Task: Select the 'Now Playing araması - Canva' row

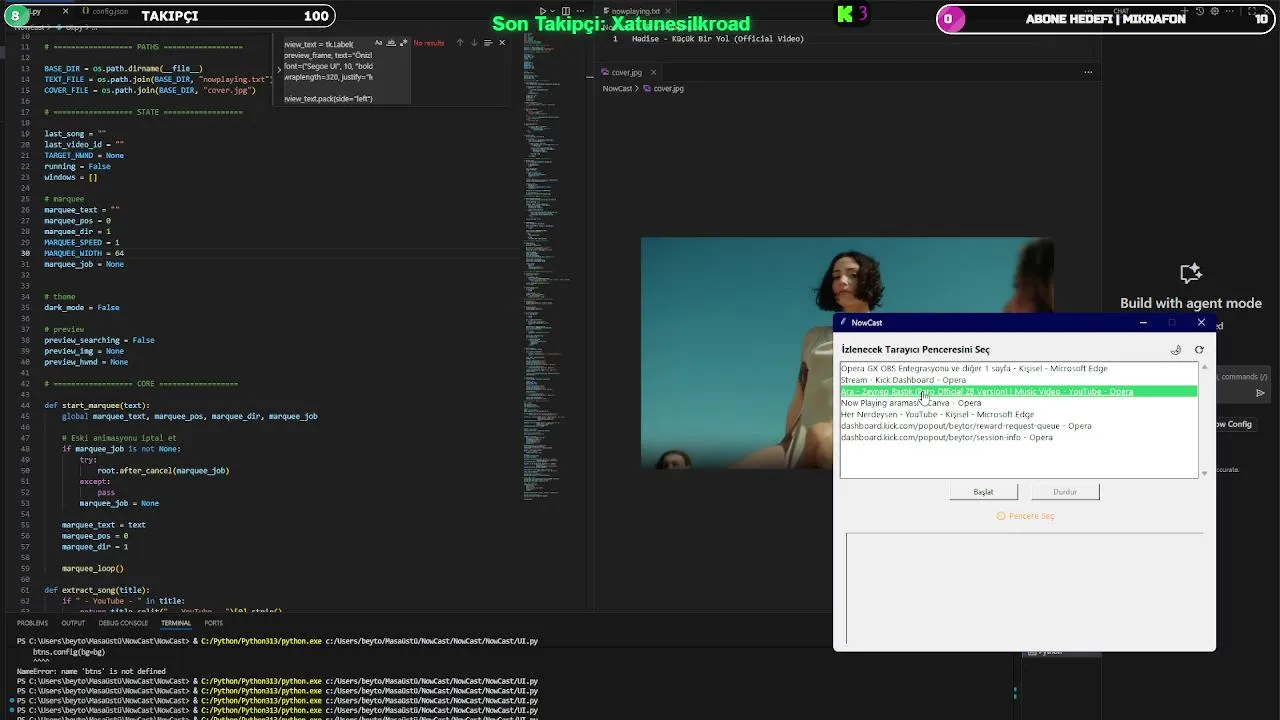Action: point(1018,403)
